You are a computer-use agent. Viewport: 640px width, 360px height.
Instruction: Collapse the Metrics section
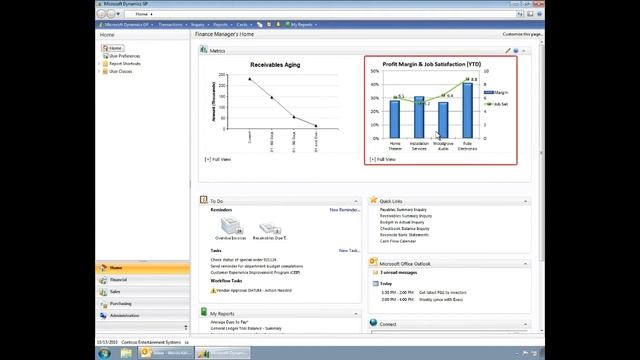click(524, 51)
